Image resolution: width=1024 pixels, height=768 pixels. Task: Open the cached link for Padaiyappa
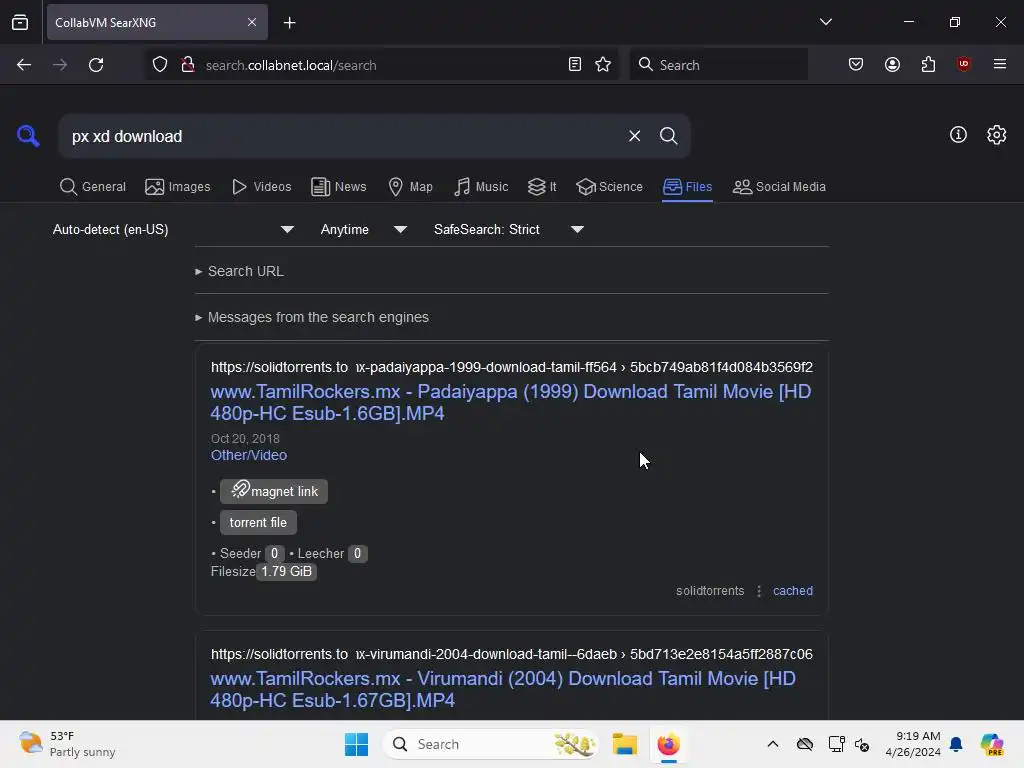pos(793,590)
